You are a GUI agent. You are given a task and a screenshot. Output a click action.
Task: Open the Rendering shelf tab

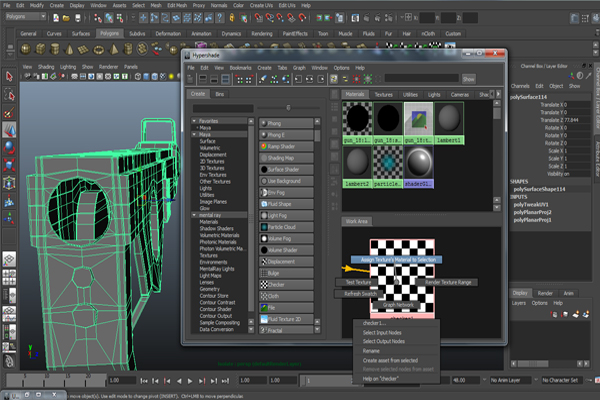(x=262, y=34)
